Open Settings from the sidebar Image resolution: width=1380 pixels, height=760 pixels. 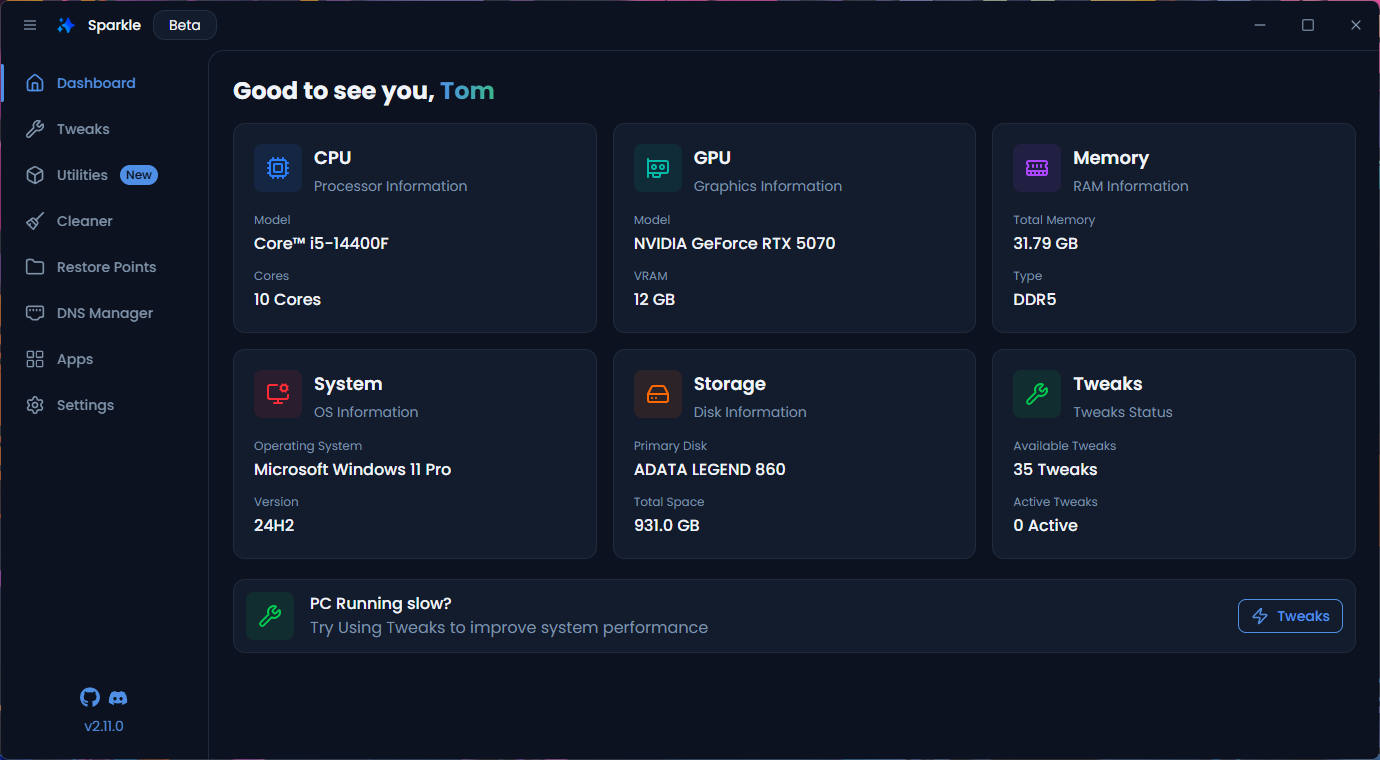[85, 405]
